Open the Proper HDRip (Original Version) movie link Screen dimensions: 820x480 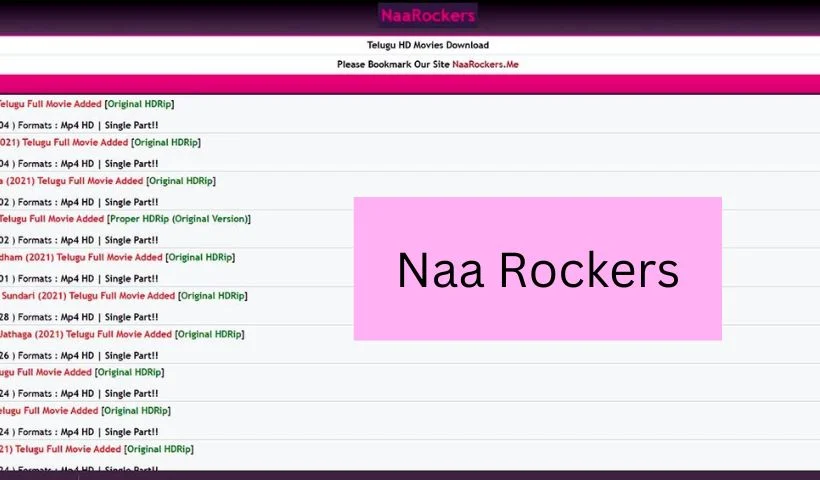pos(125,219)
